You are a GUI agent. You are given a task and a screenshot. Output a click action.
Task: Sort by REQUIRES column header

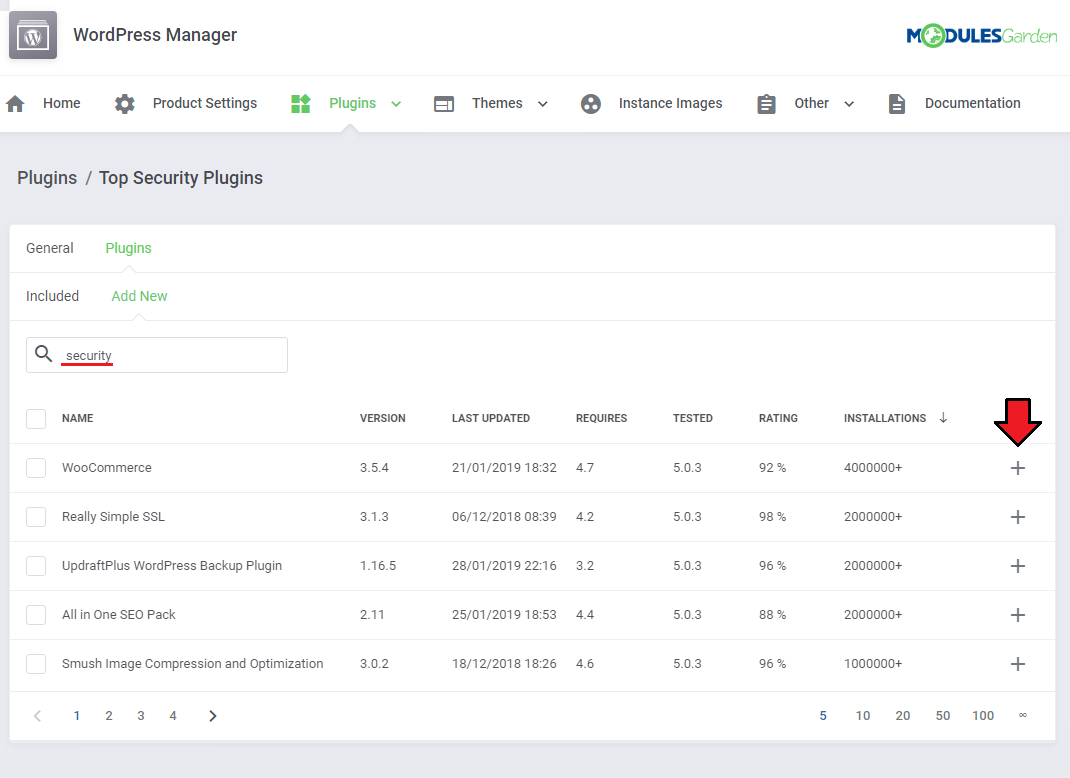coord(601,418)
